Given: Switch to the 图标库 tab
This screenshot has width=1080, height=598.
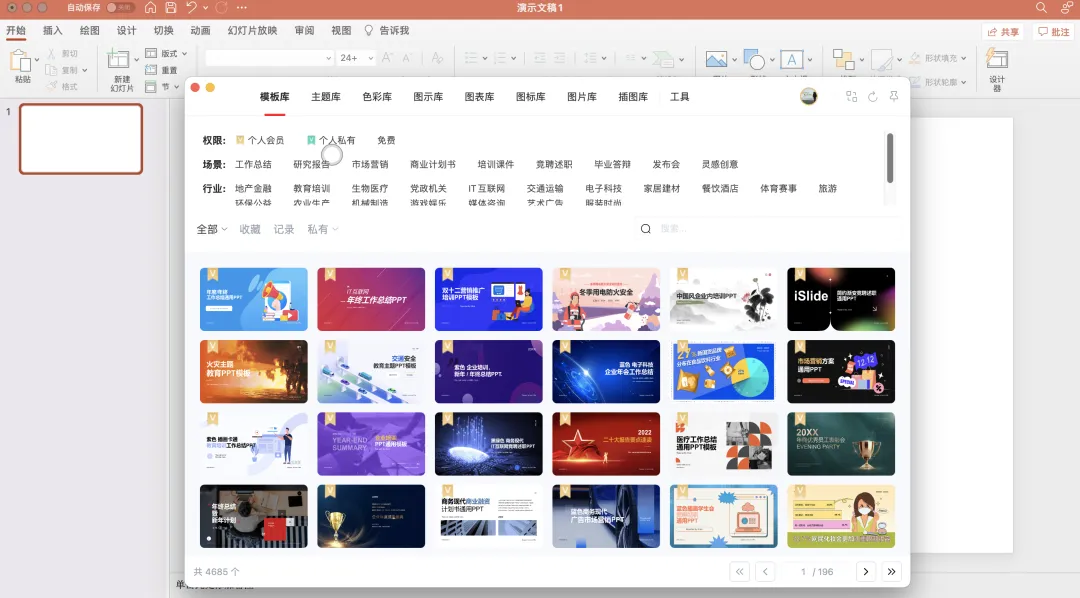Looking at the screenshot, I should [530, 96].
